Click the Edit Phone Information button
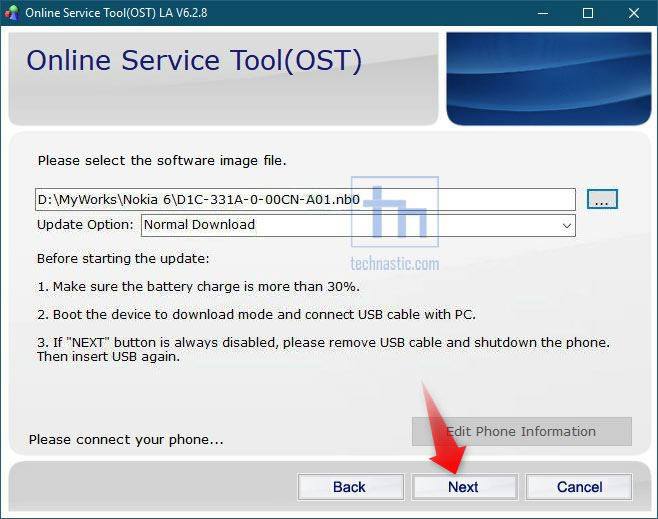Image resolution: width=658 pixels, height=519 pixels. coord(521,432)
